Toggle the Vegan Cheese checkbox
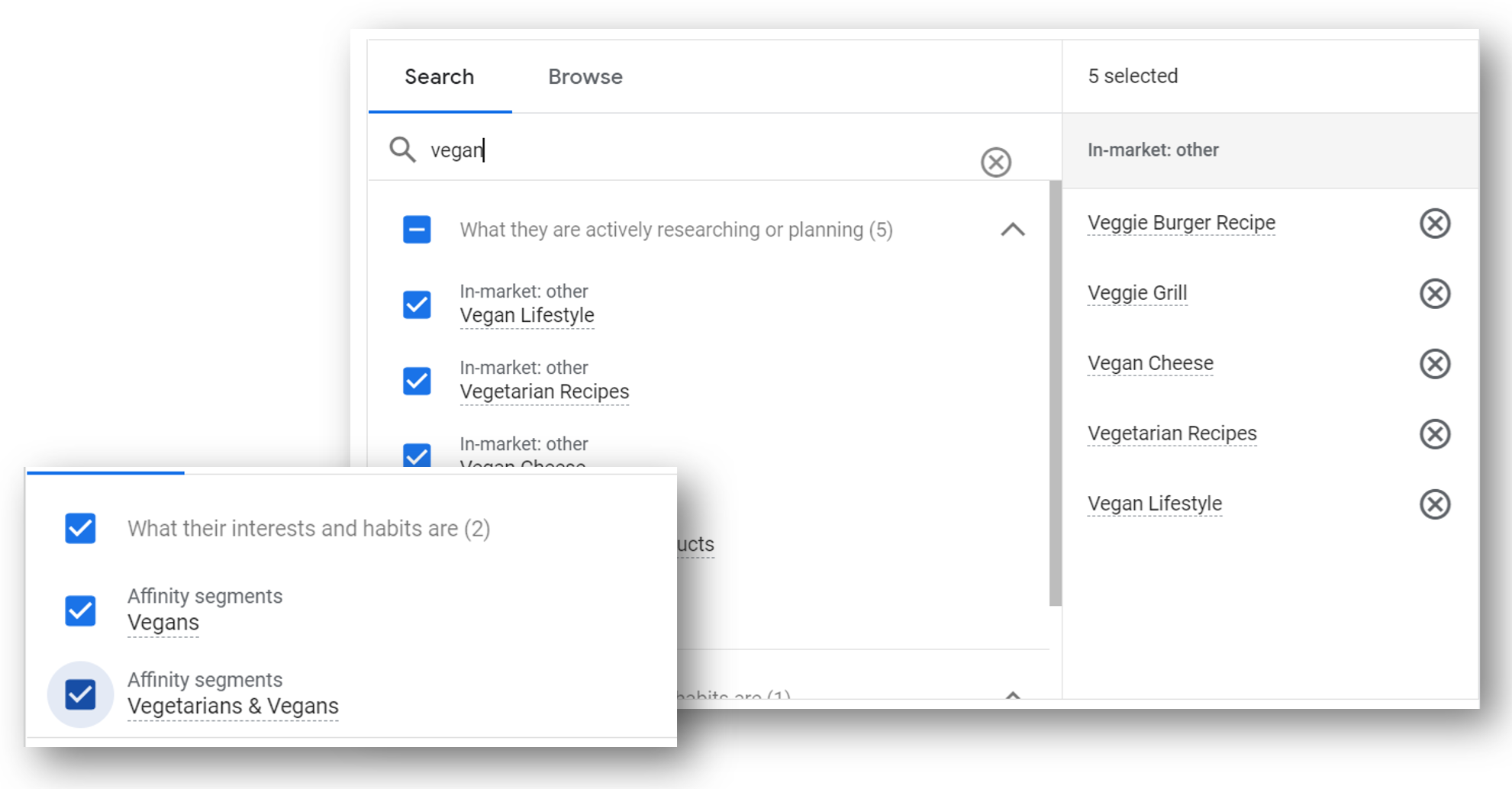The height and width of the screenshot is (789, 1512). [416, 456]
